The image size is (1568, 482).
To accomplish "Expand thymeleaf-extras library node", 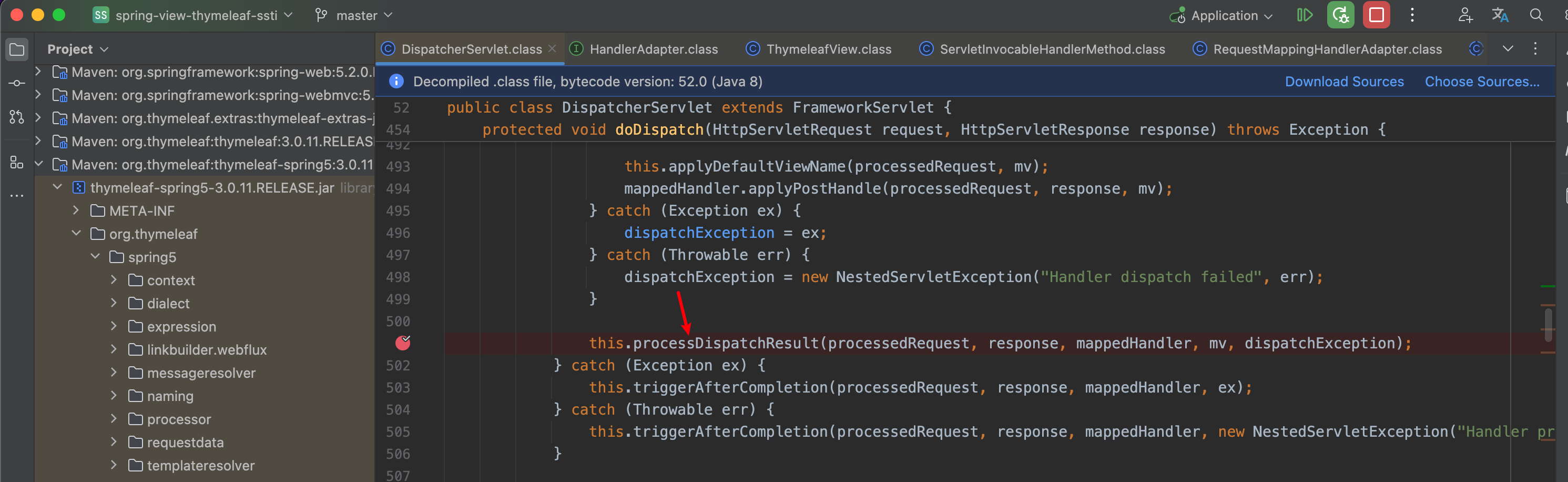I will click(38, 118).
